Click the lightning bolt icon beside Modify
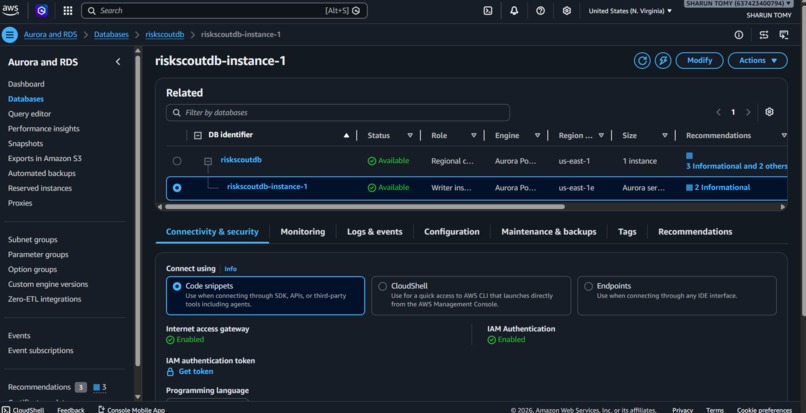The width and height of the screenshot is (806, 413). [x=663, y=61]
